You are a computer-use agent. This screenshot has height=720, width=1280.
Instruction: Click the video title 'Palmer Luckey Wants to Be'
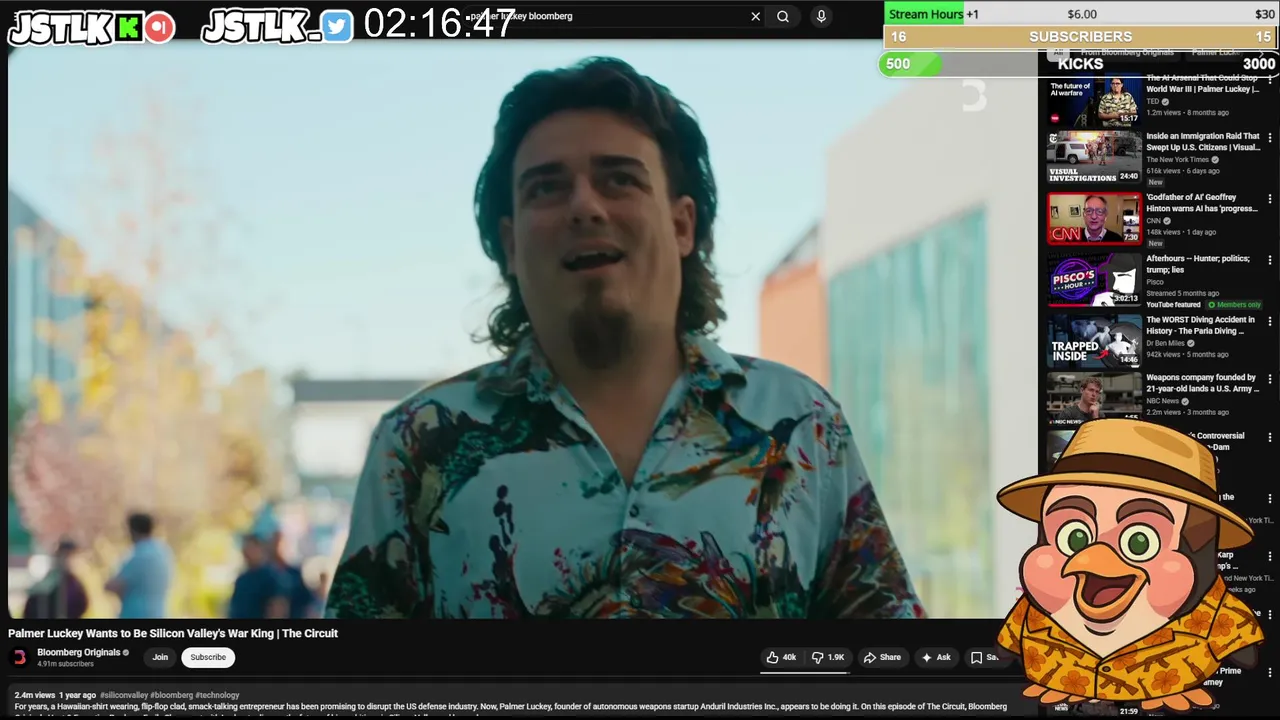tap(173, 633)
